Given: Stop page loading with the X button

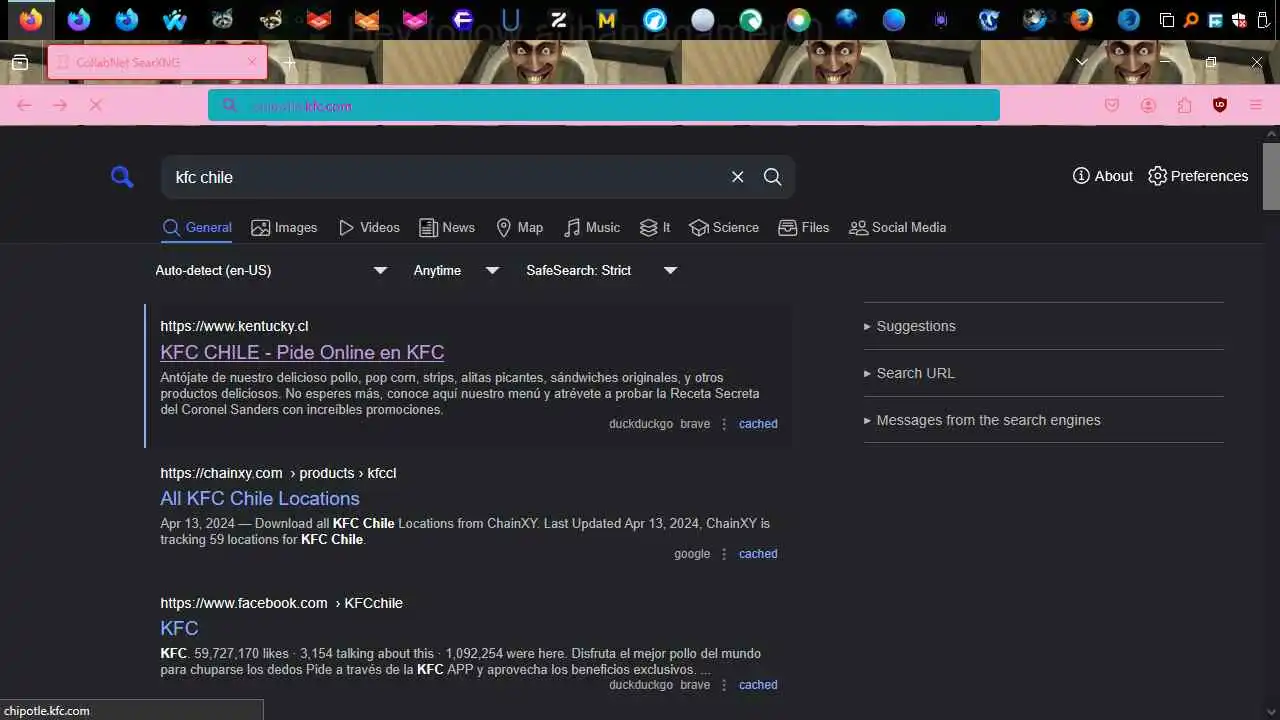Looking at the screenshot, I should click(96, 105).
